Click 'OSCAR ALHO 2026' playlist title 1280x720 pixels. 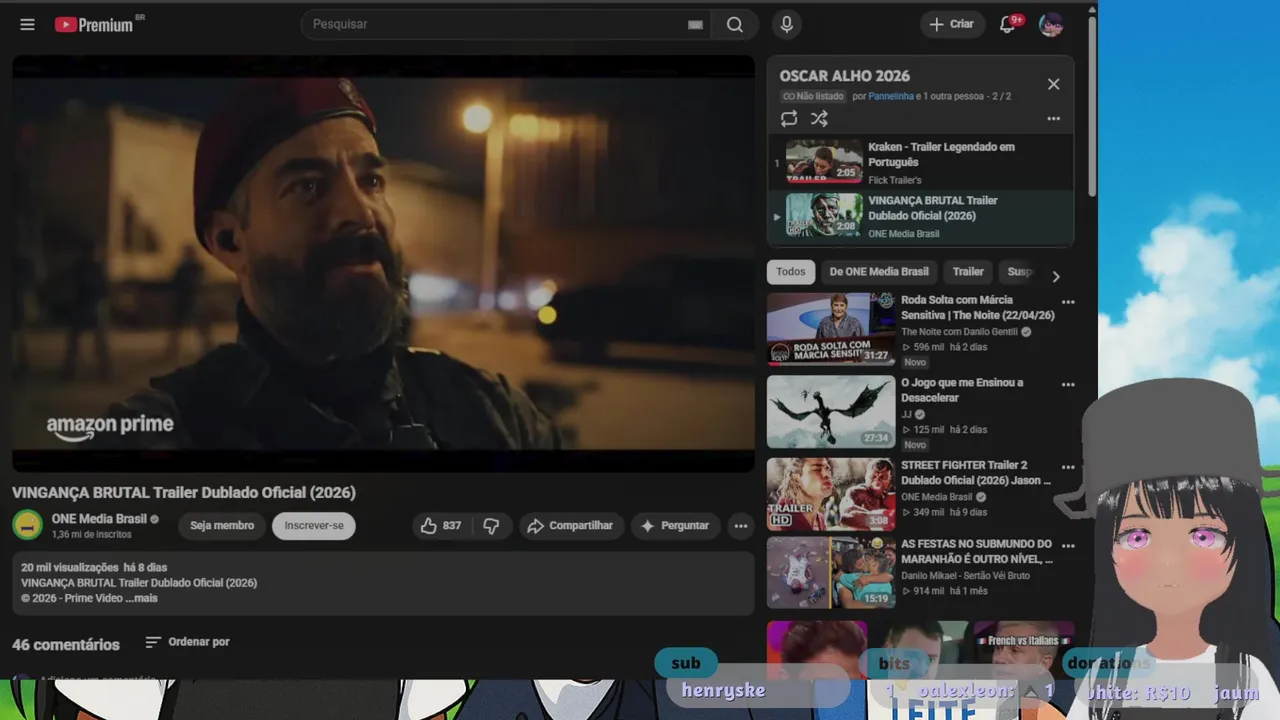pos(845,76)
